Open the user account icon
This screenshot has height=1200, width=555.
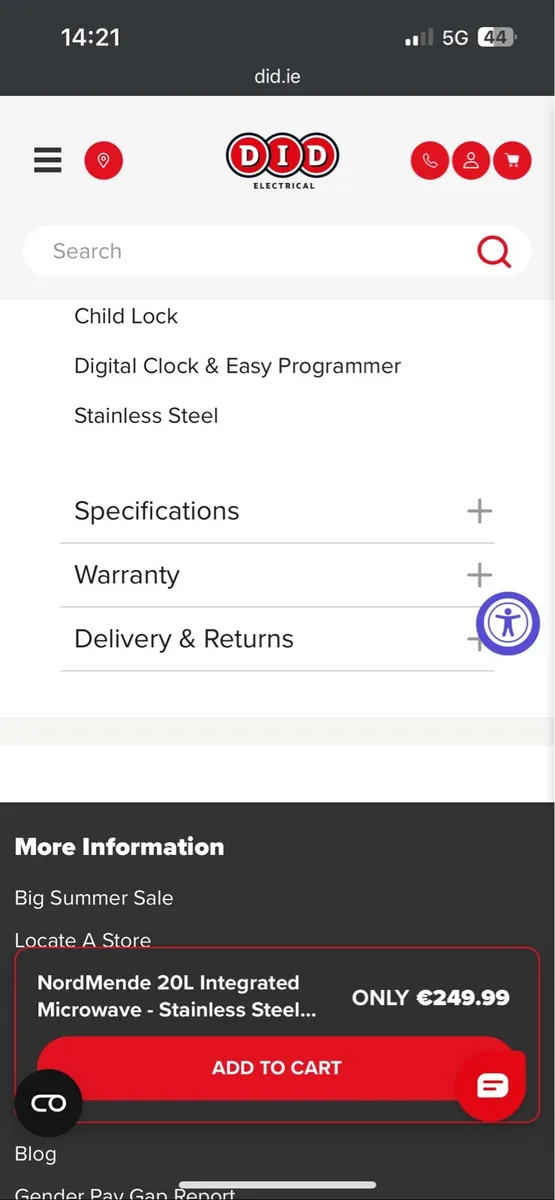(471, 160)
